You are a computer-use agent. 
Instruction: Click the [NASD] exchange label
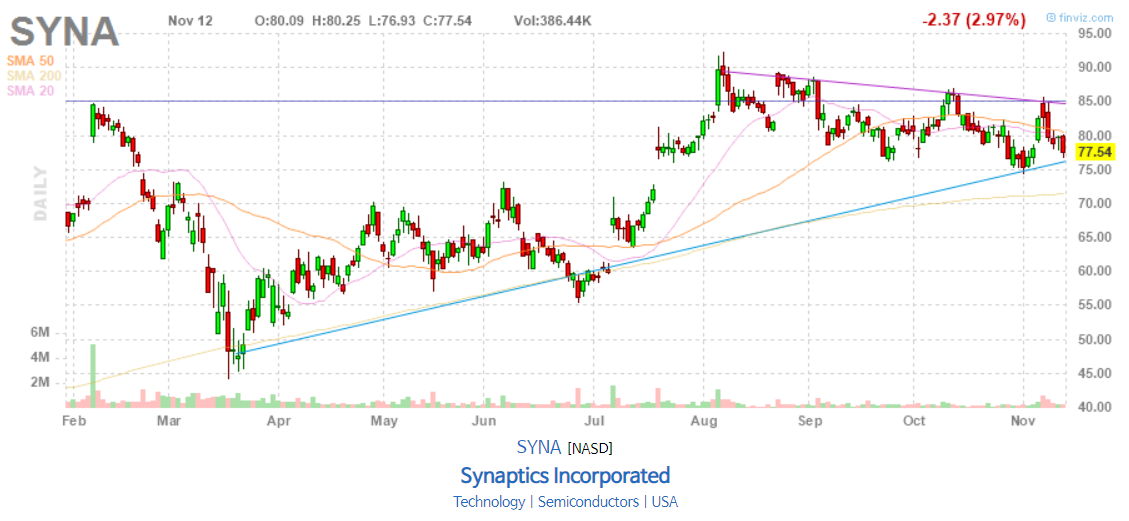pyautogui.click(x=590, y=448)
